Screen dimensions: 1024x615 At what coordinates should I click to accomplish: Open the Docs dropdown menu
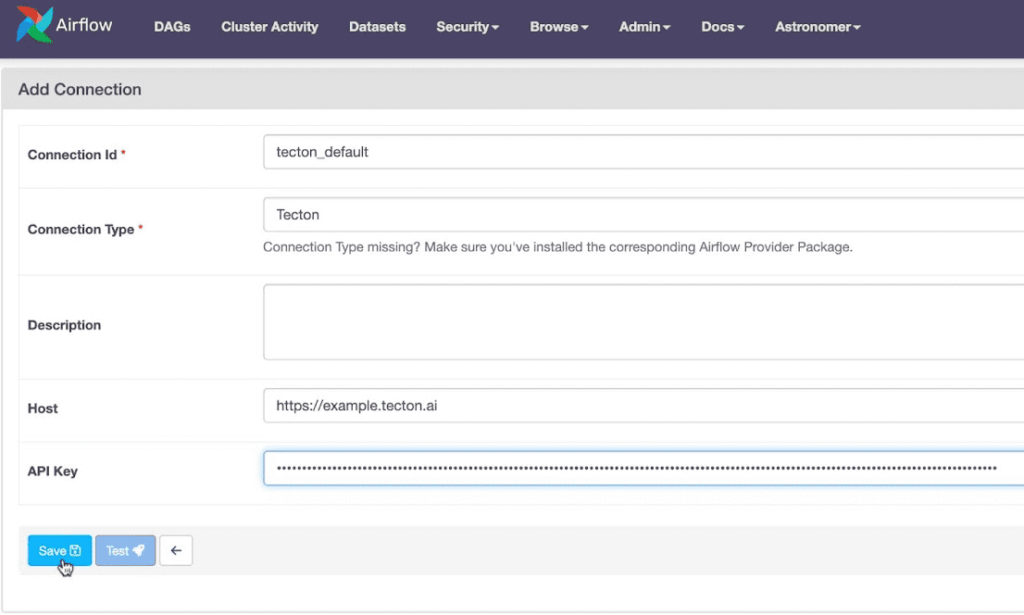(722, 27)
